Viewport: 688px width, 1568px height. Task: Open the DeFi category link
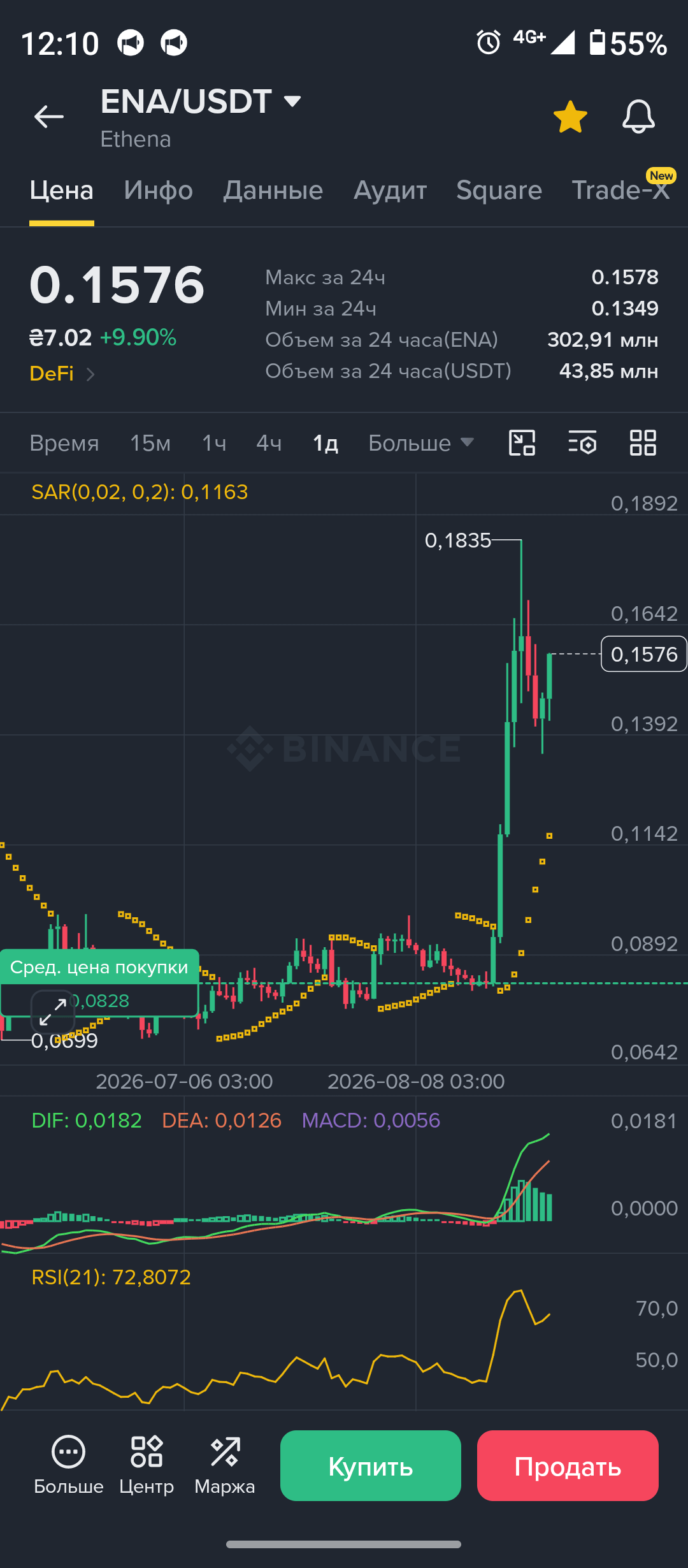[62, 374]
